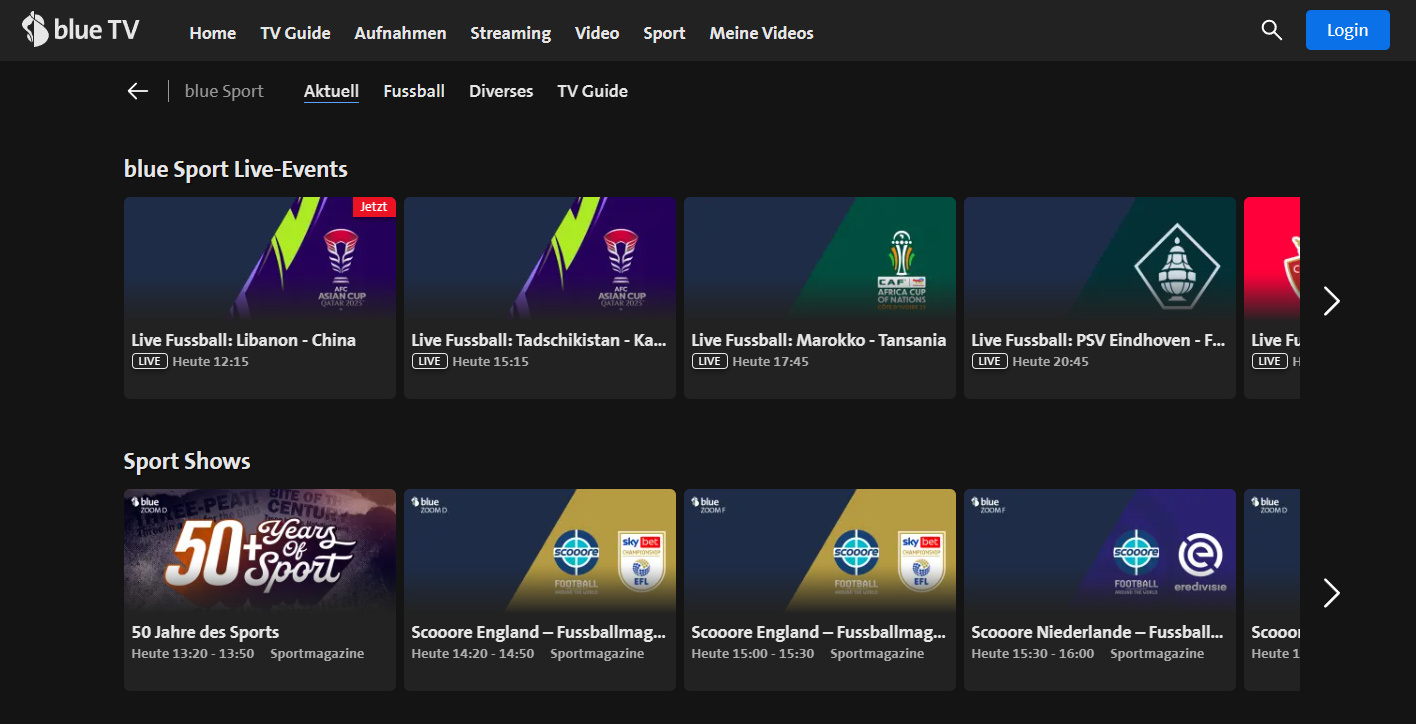This screenshot has height=724, width=1416.
Task: Click the LIVE badge beside Heute 20:45
Action: 989,361
